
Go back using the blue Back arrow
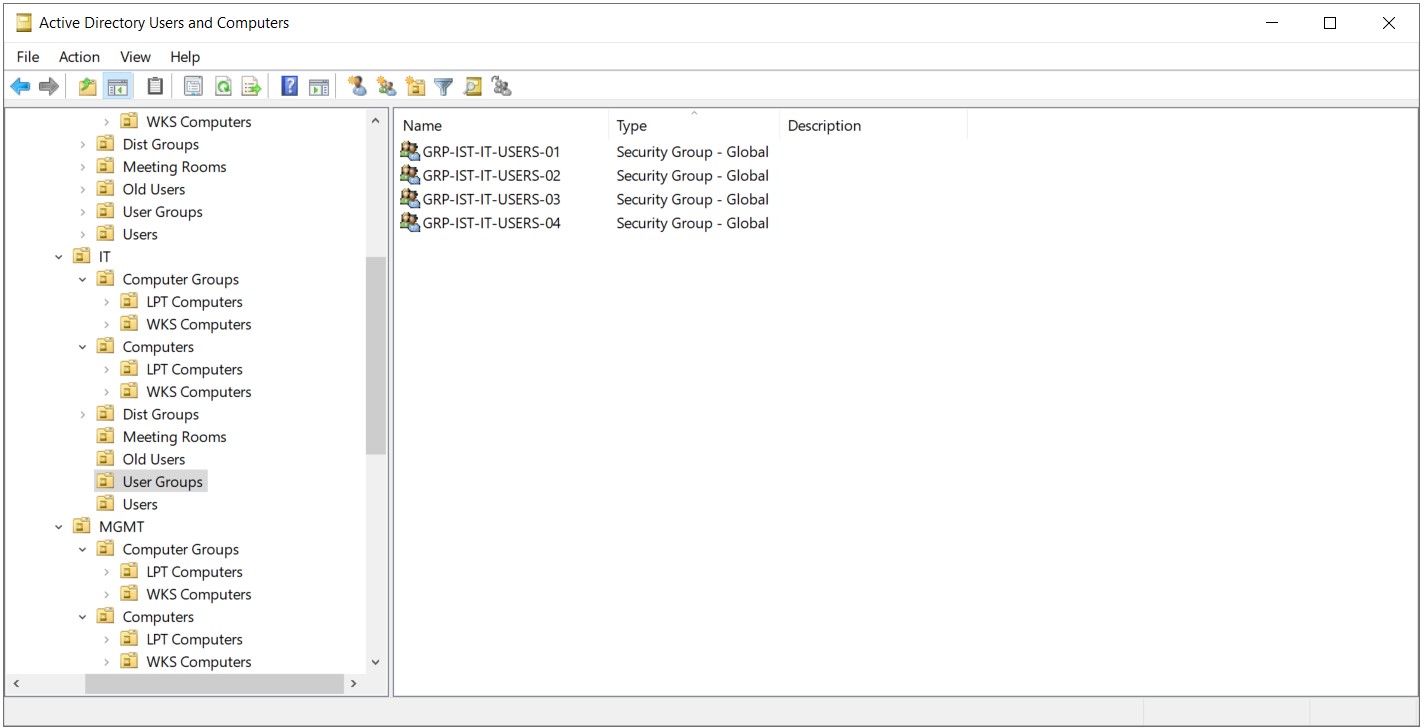coord(20,87)
